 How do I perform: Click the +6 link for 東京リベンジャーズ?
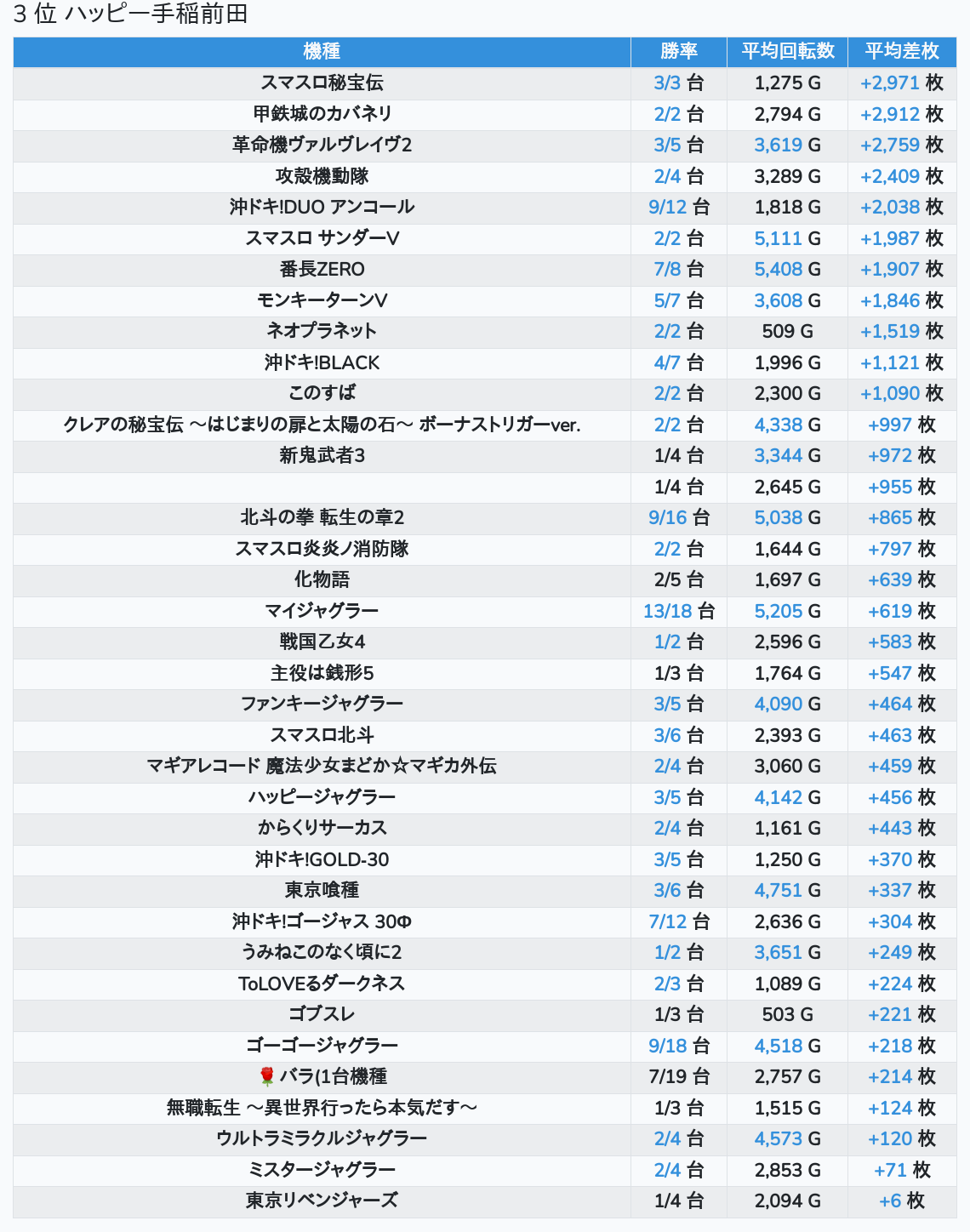click(x=890, y=1201)
